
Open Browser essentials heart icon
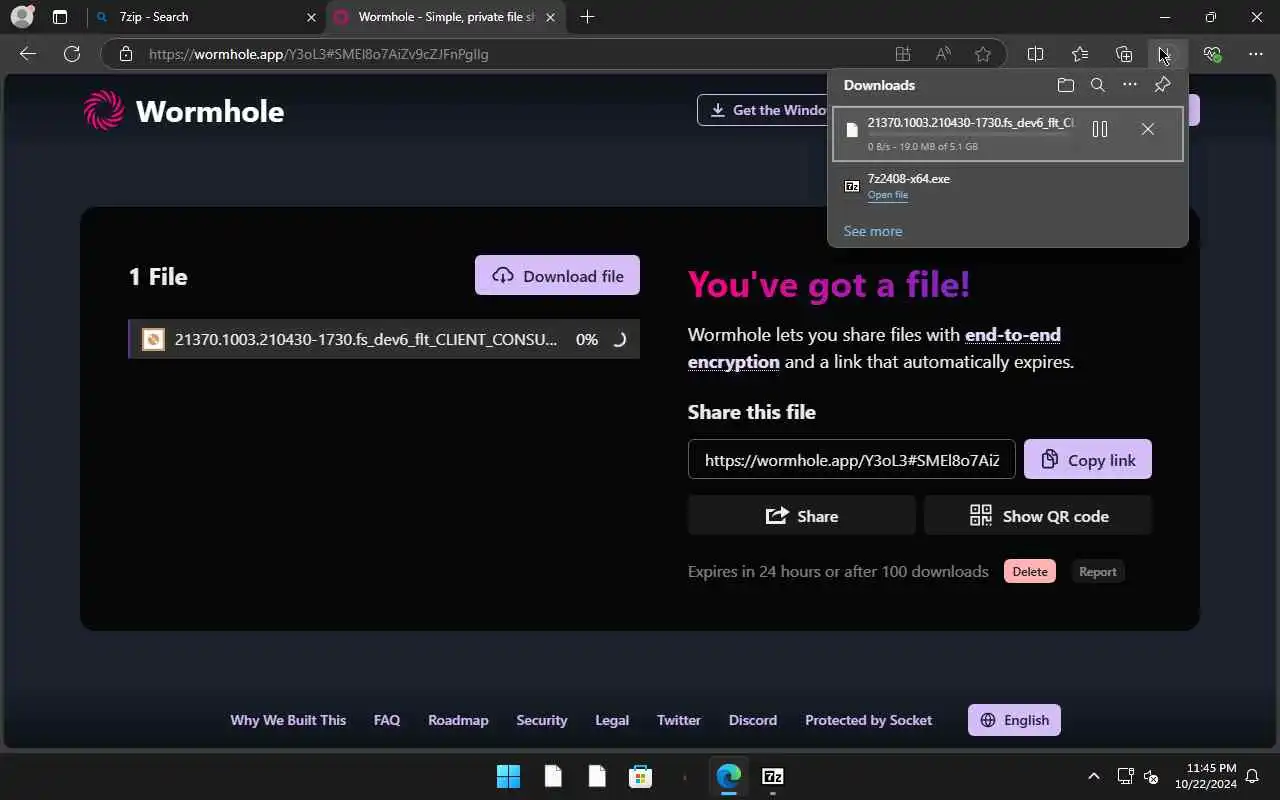tap(1212, 54)
